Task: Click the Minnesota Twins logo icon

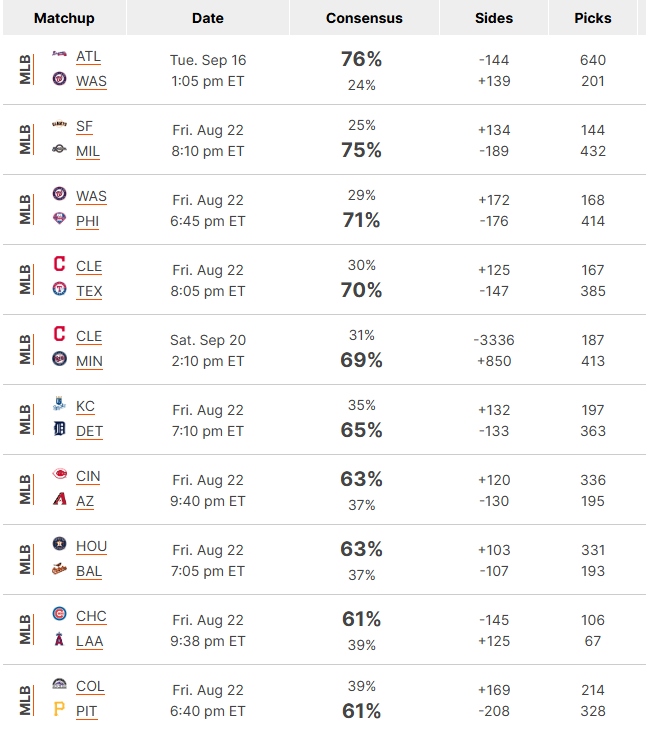Action: click(x=59, y=359)
